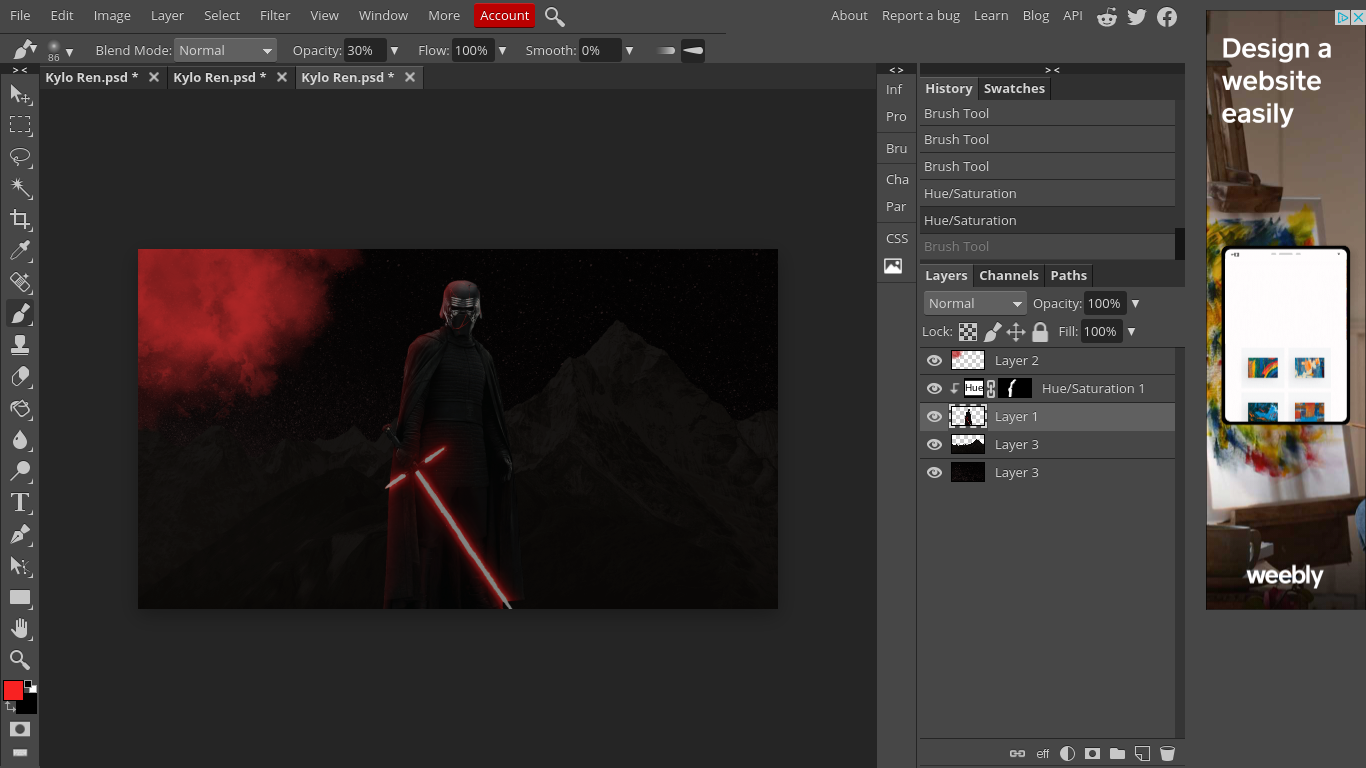Hide the Hue/Saturation 1 layer eye
Image resolution: width=1366 pixels, height=768 pixels.
(935, 388)
